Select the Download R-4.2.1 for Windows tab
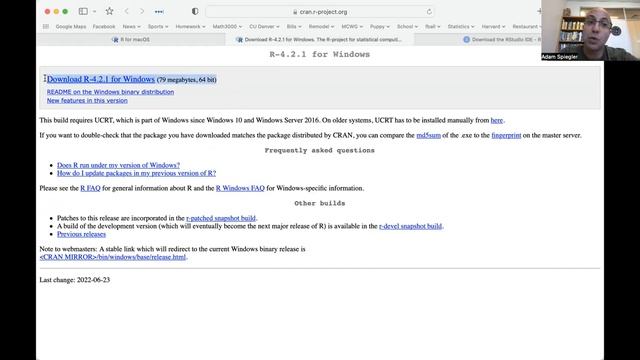Screen dimensions: 640x360 (x=320, y=40)
